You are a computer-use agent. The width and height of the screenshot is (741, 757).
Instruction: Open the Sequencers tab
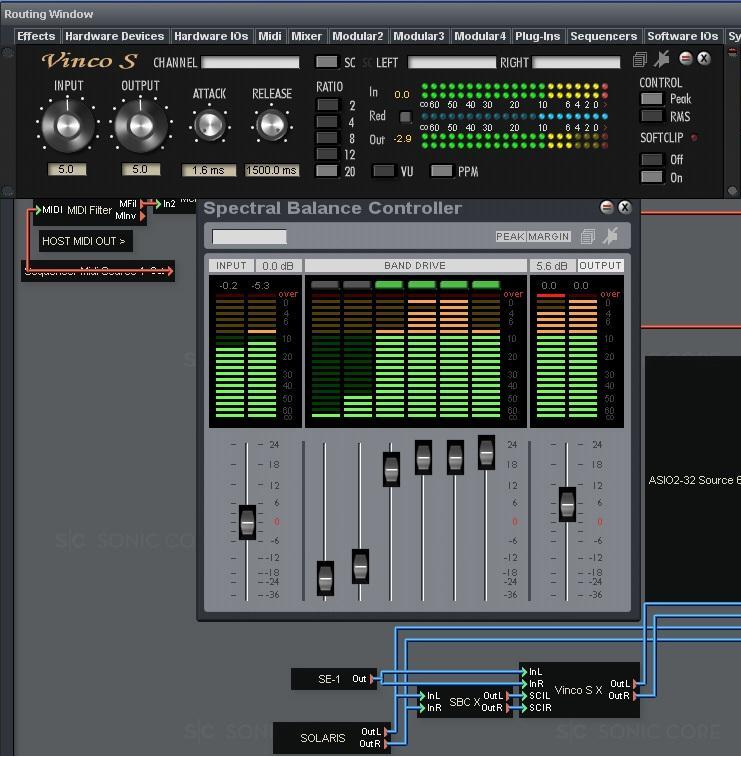pos(603,36)
